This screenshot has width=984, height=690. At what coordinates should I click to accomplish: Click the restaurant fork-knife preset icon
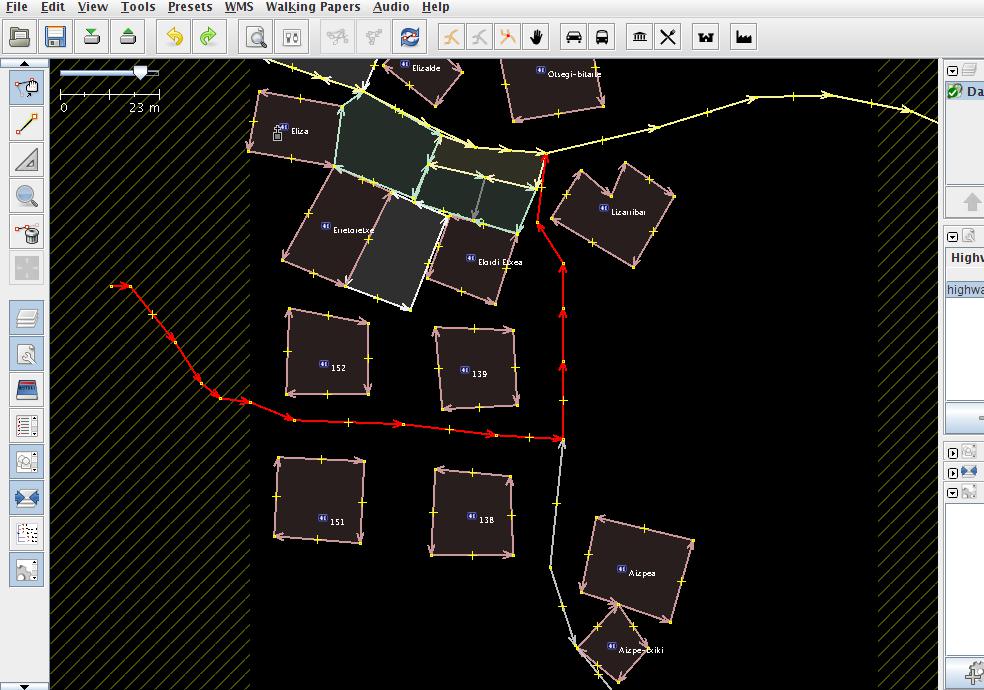point(668,37)
